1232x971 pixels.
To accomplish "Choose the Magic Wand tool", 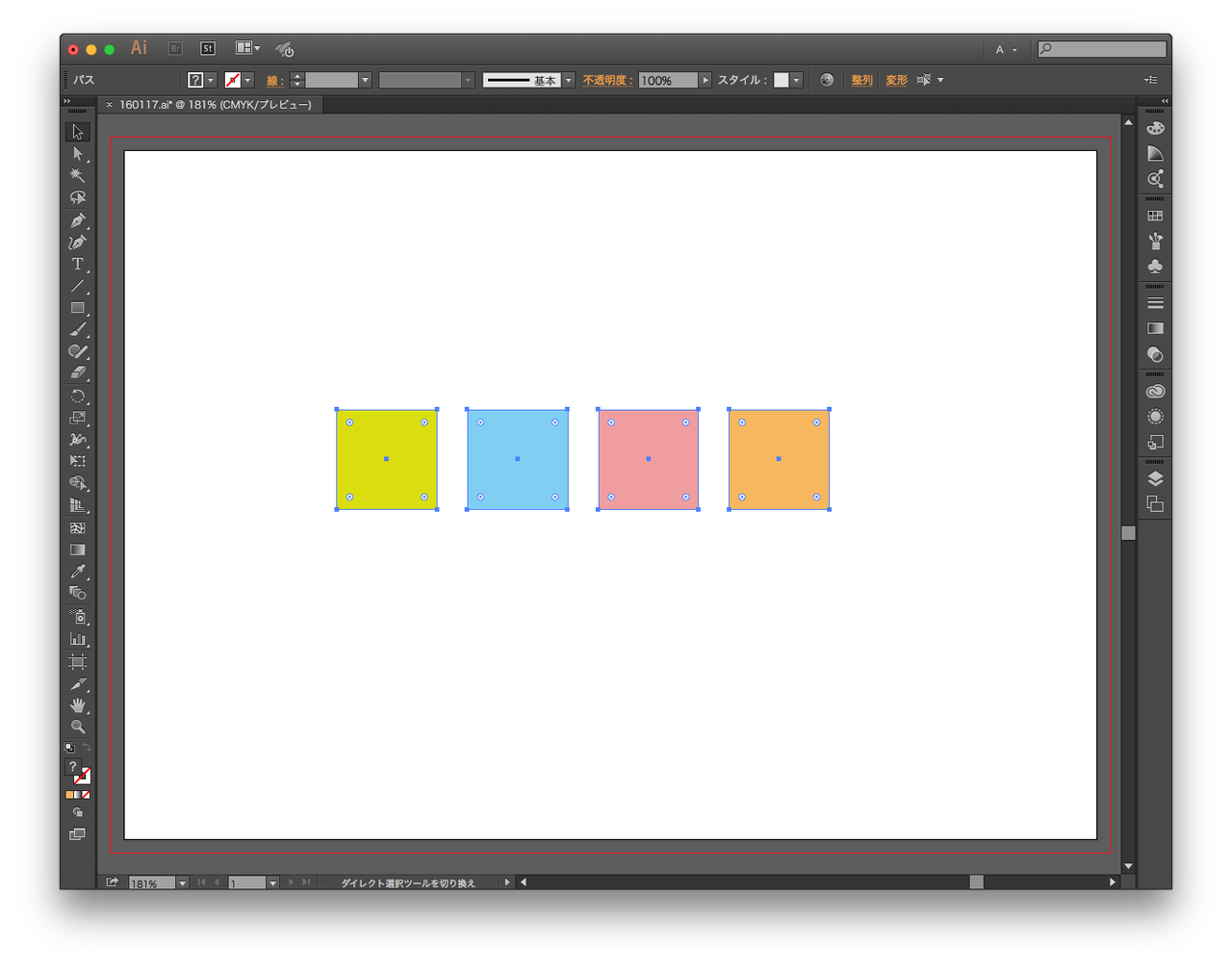I will point(78,175).
